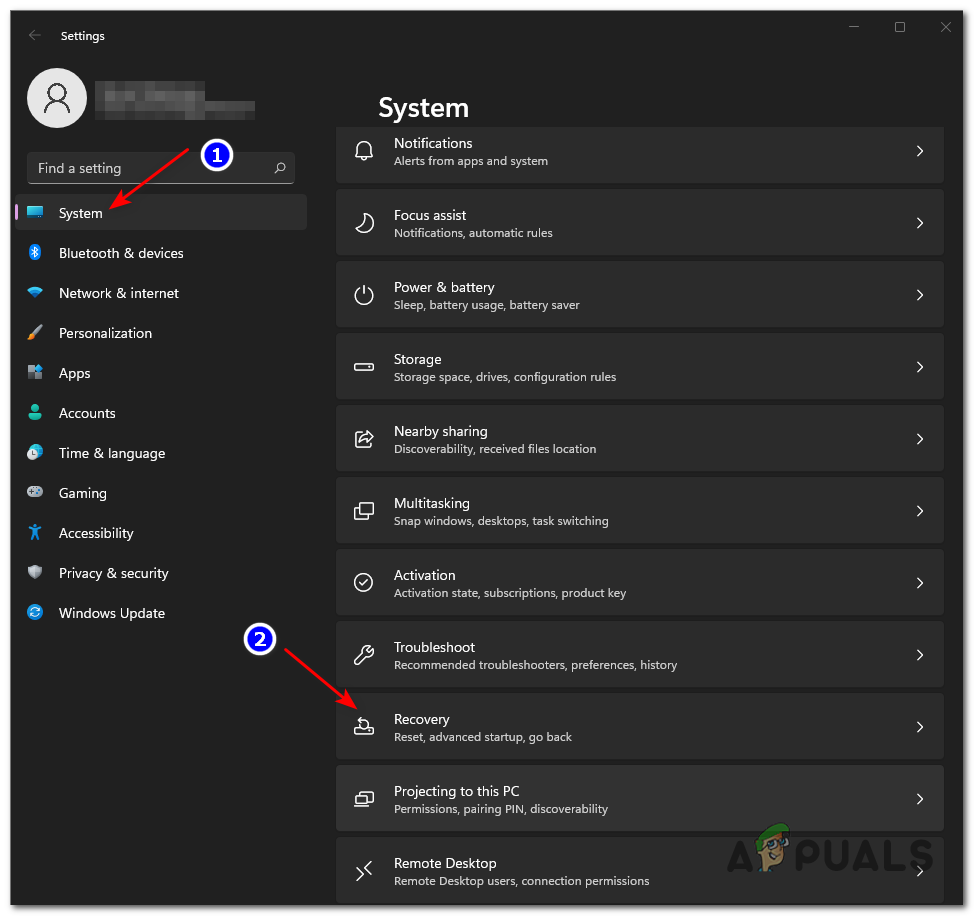This screenshot has width=974, height=916.
Task: Click 'Alerts from apps and system' text
Action: (x=470, y=161)
